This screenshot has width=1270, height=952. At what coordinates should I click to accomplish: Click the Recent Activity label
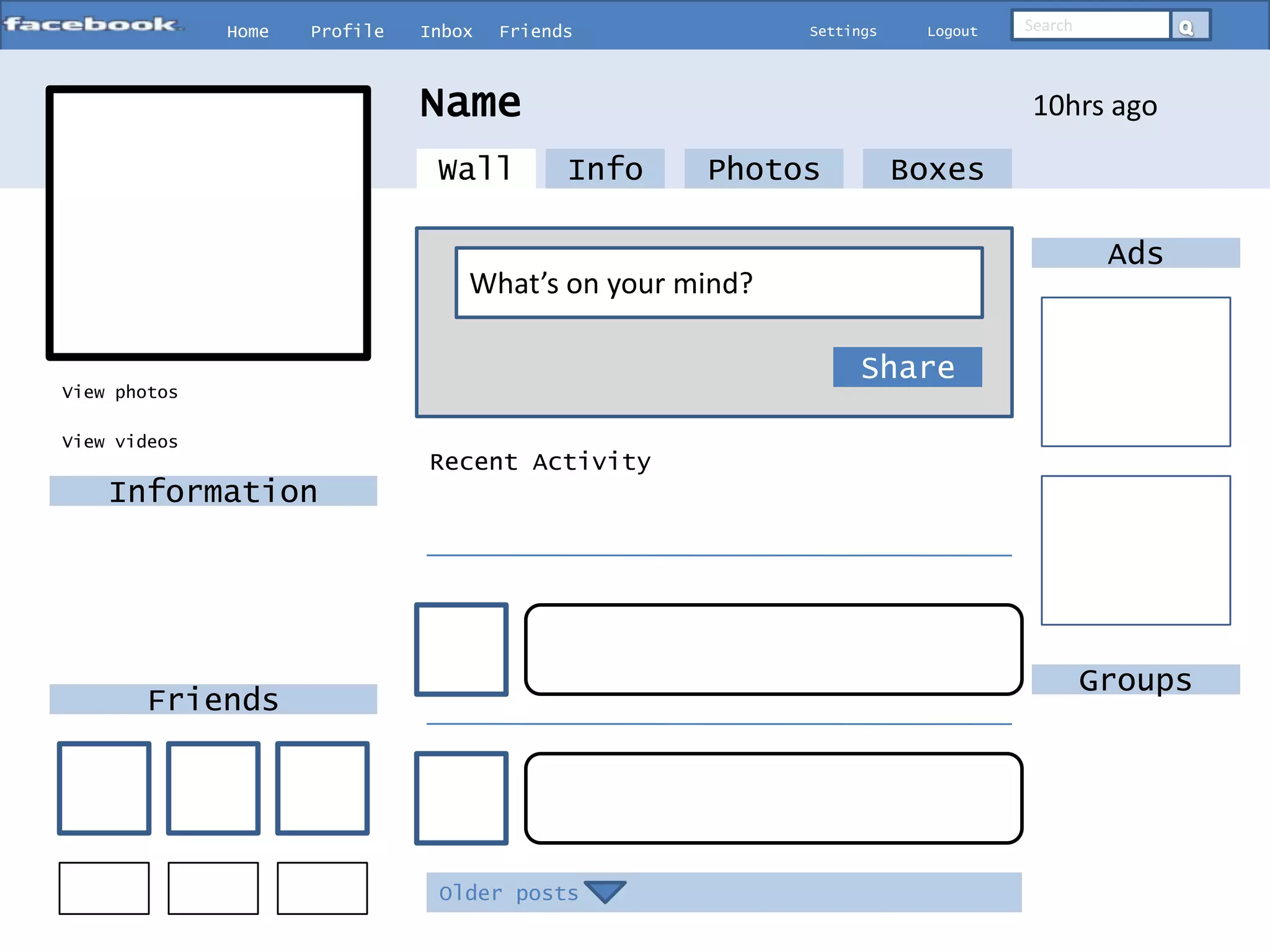tap(540, 462)
